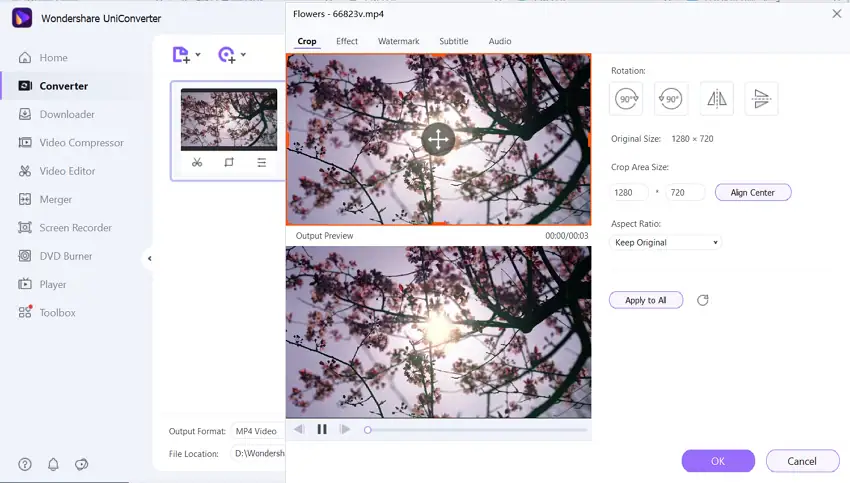Switch to the Audio tab
850x483 pixels.
coord(500,41)
